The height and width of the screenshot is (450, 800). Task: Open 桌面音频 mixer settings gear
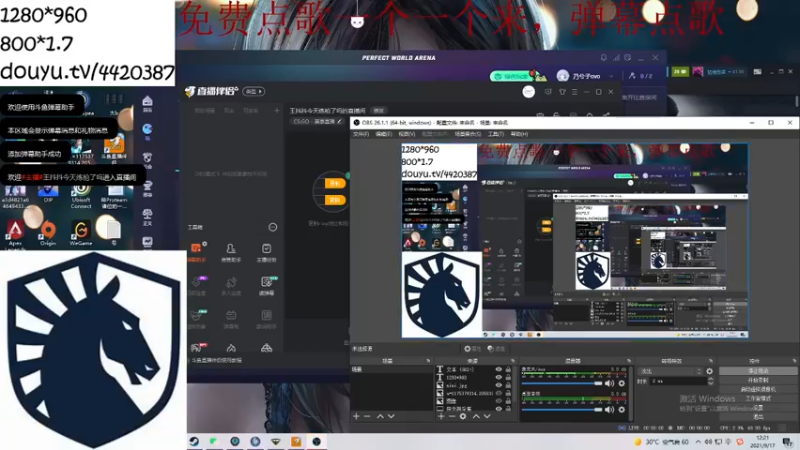622,409
